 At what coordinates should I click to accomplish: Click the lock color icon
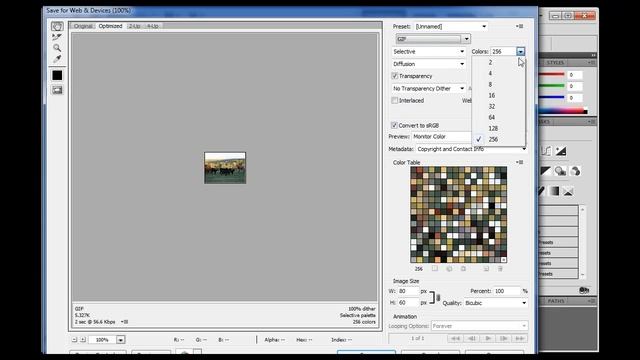click(x=463, y=269)
